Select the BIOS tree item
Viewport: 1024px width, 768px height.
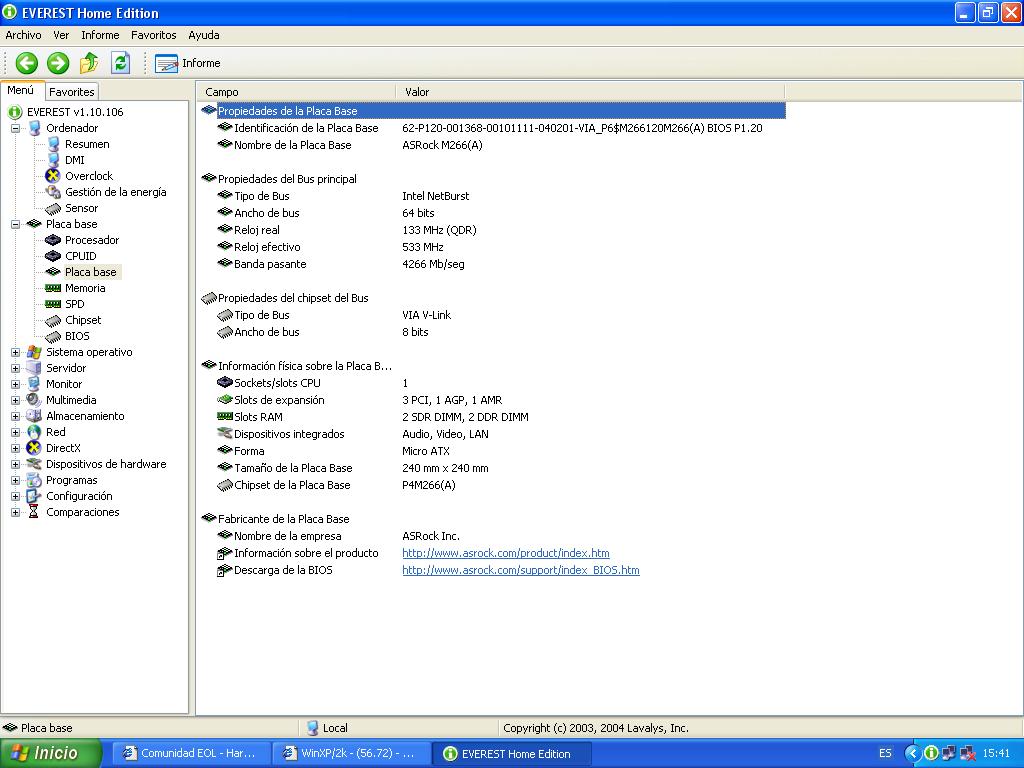click(77, 336)
